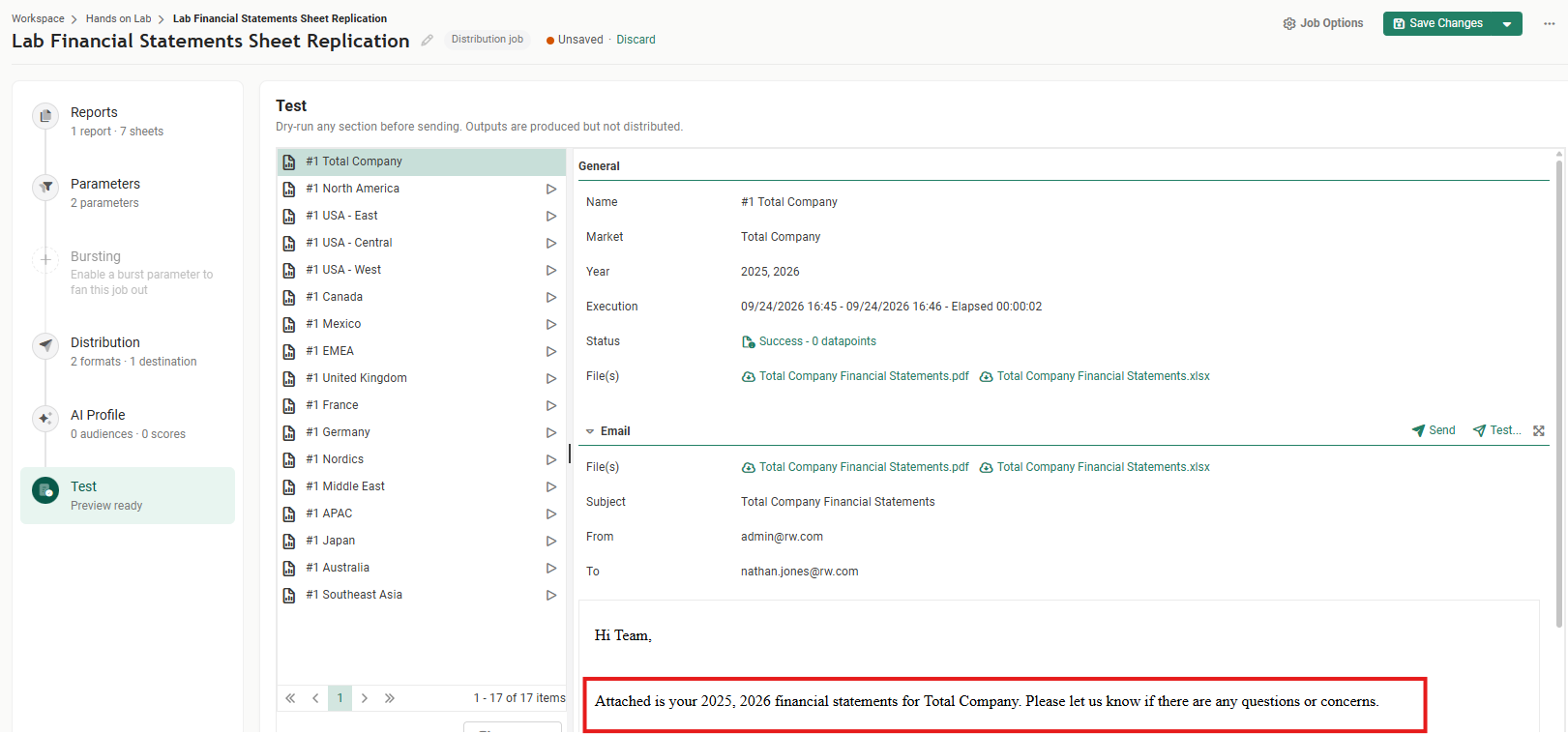The height and width of the screenshot is (734, 1568).
Task: Run test for #1 Canada
Action: [551, 297]
